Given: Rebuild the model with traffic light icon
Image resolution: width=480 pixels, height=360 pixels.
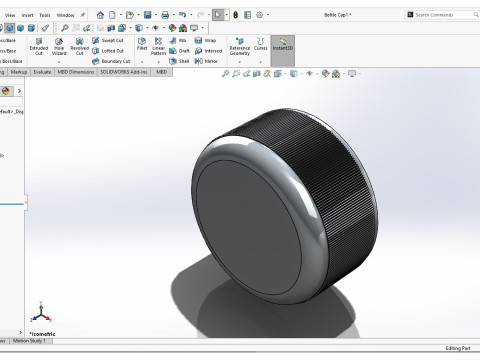Looking at the screenshot, I should coord(235,15).
